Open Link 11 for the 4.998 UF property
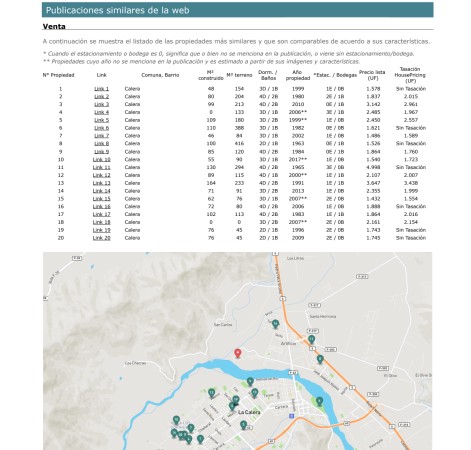The width and height of the screenshot is (471, 450). (101, 167)
